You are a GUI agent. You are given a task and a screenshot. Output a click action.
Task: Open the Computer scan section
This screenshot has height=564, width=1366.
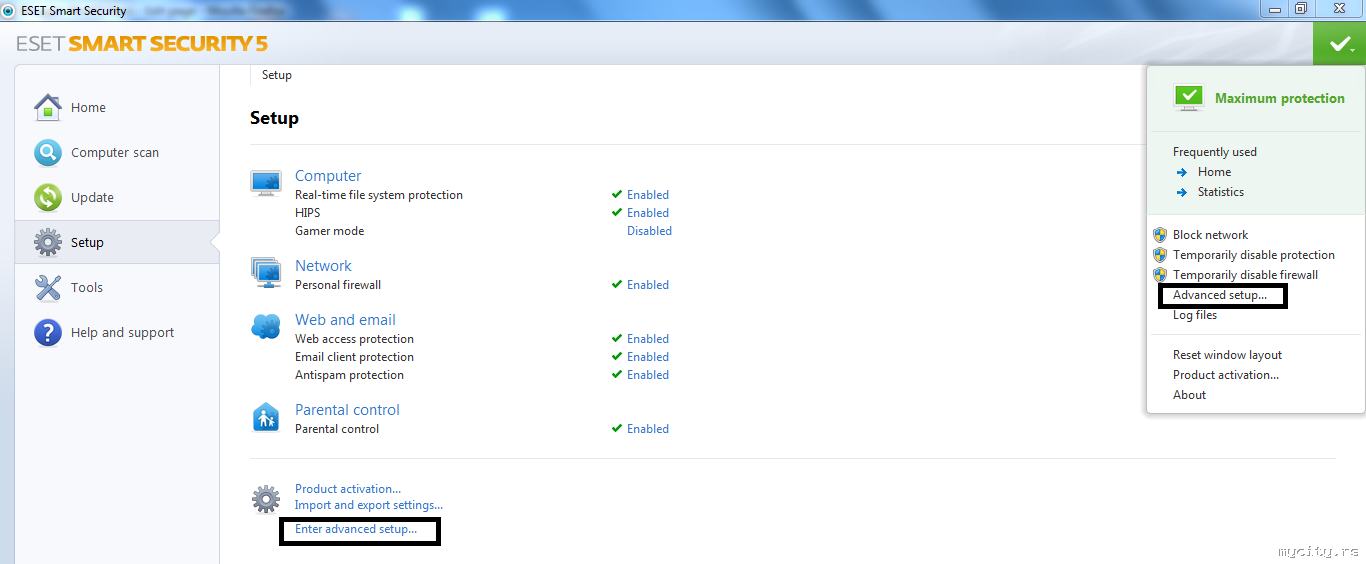[117, 152]
